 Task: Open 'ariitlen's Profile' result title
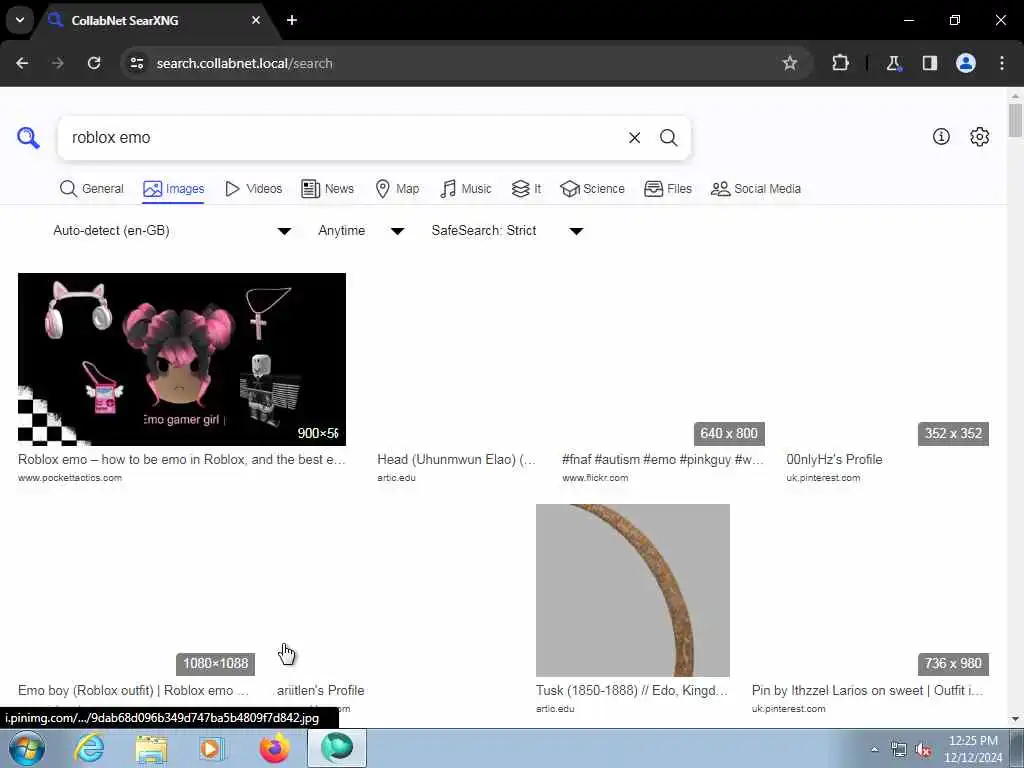pyautogui.click(x=321, y=691)
